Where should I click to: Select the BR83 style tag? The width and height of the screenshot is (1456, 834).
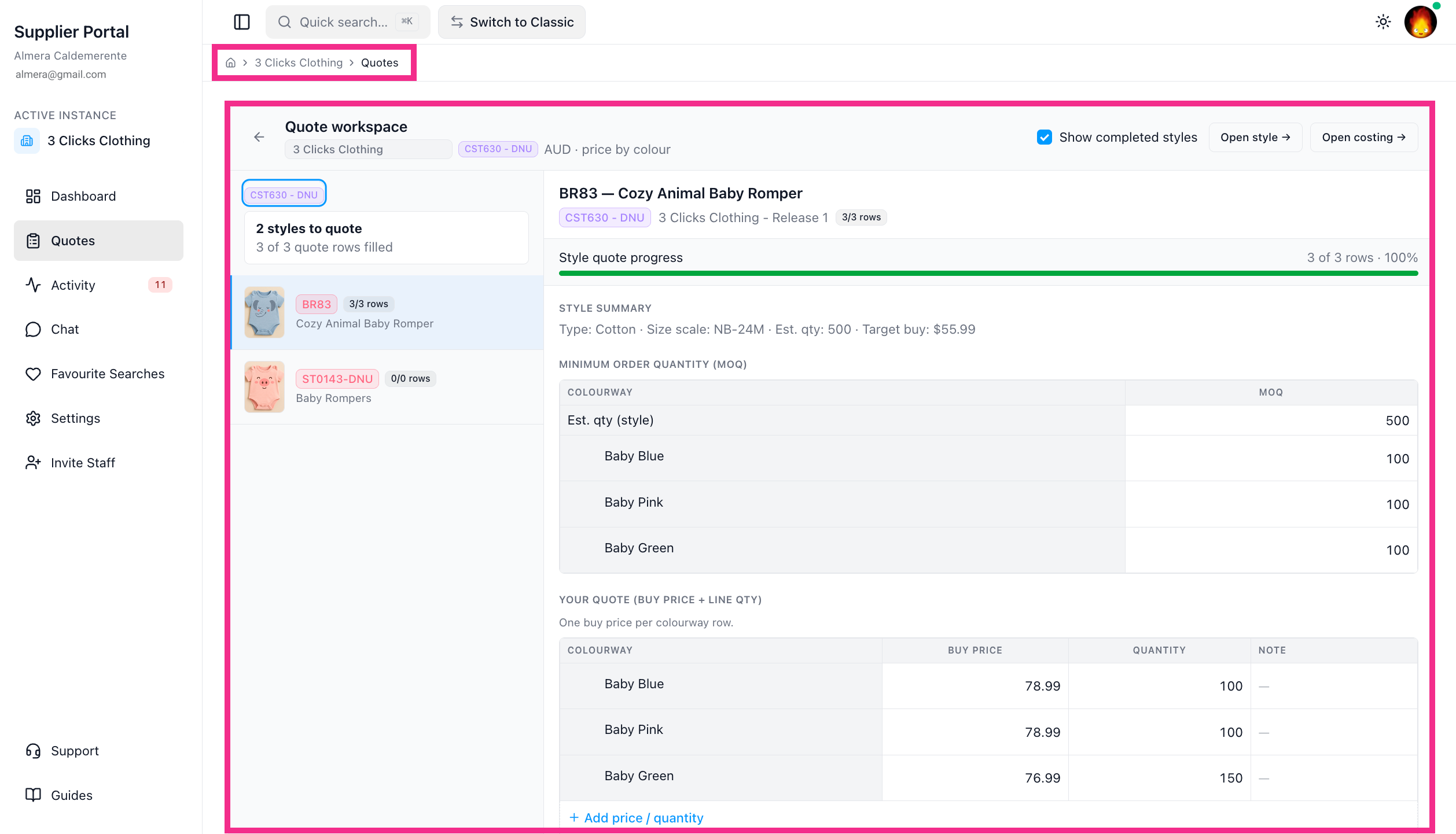(x=317, y=304)
